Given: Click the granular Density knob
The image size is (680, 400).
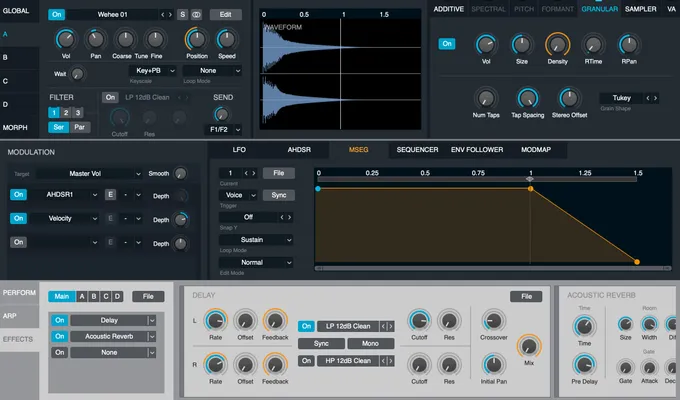Looking at the screenshot, I should pos(556,46).
